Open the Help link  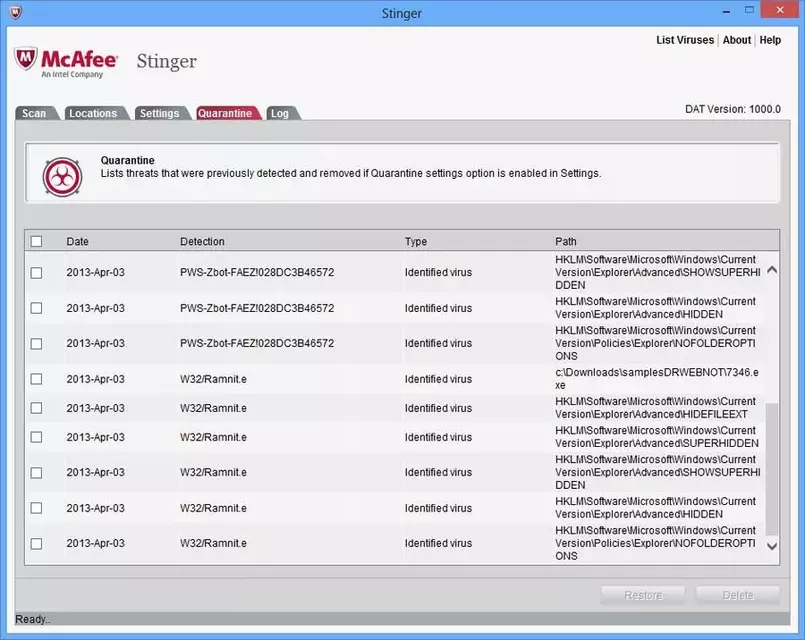(770, 40)
